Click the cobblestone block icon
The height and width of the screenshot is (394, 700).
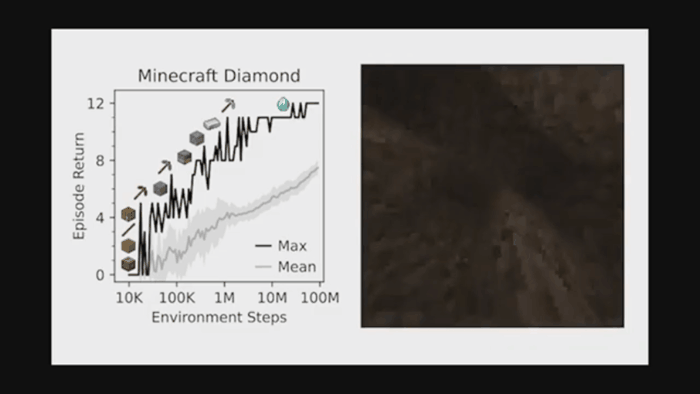coord(160,189)
